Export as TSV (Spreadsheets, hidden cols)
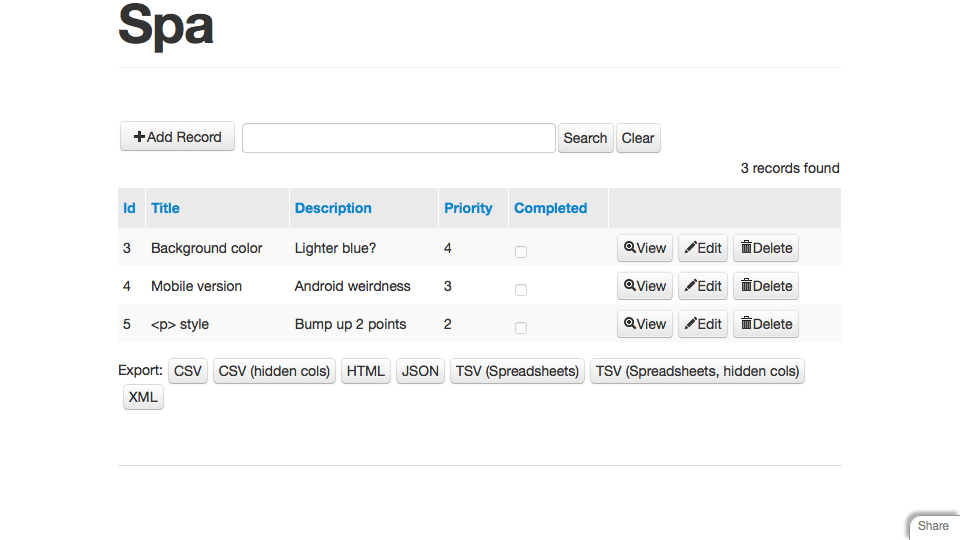 697,371
